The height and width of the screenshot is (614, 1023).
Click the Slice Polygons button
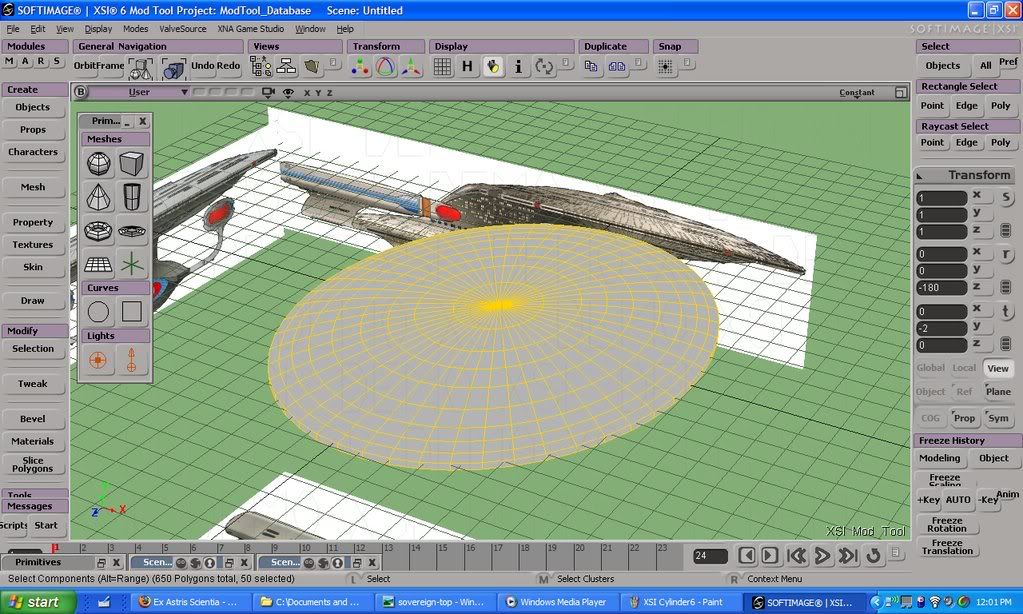coord(33,464)
